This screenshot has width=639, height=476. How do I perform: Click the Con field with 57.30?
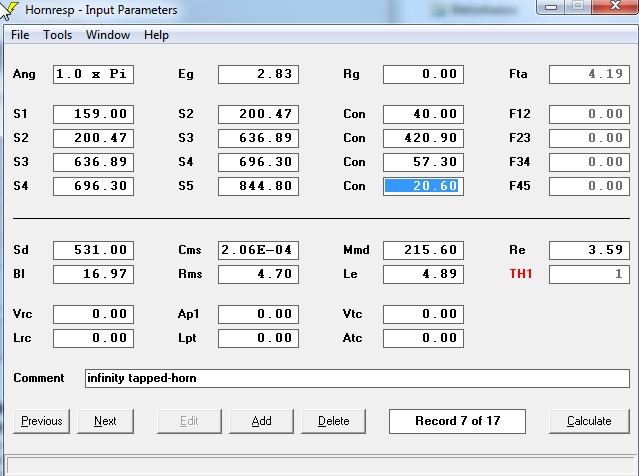pyautogui.click(x=423, y=162)
